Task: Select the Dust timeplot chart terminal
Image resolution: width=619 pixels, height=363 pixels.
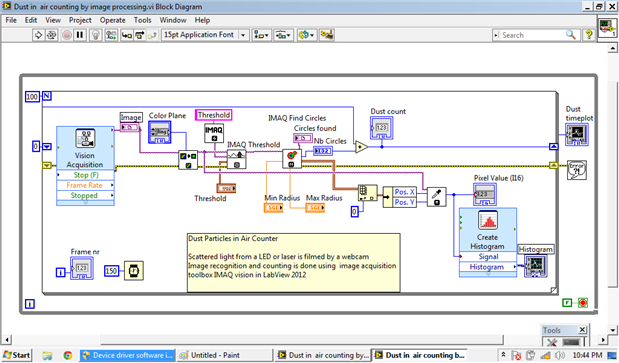Action: 577,135
